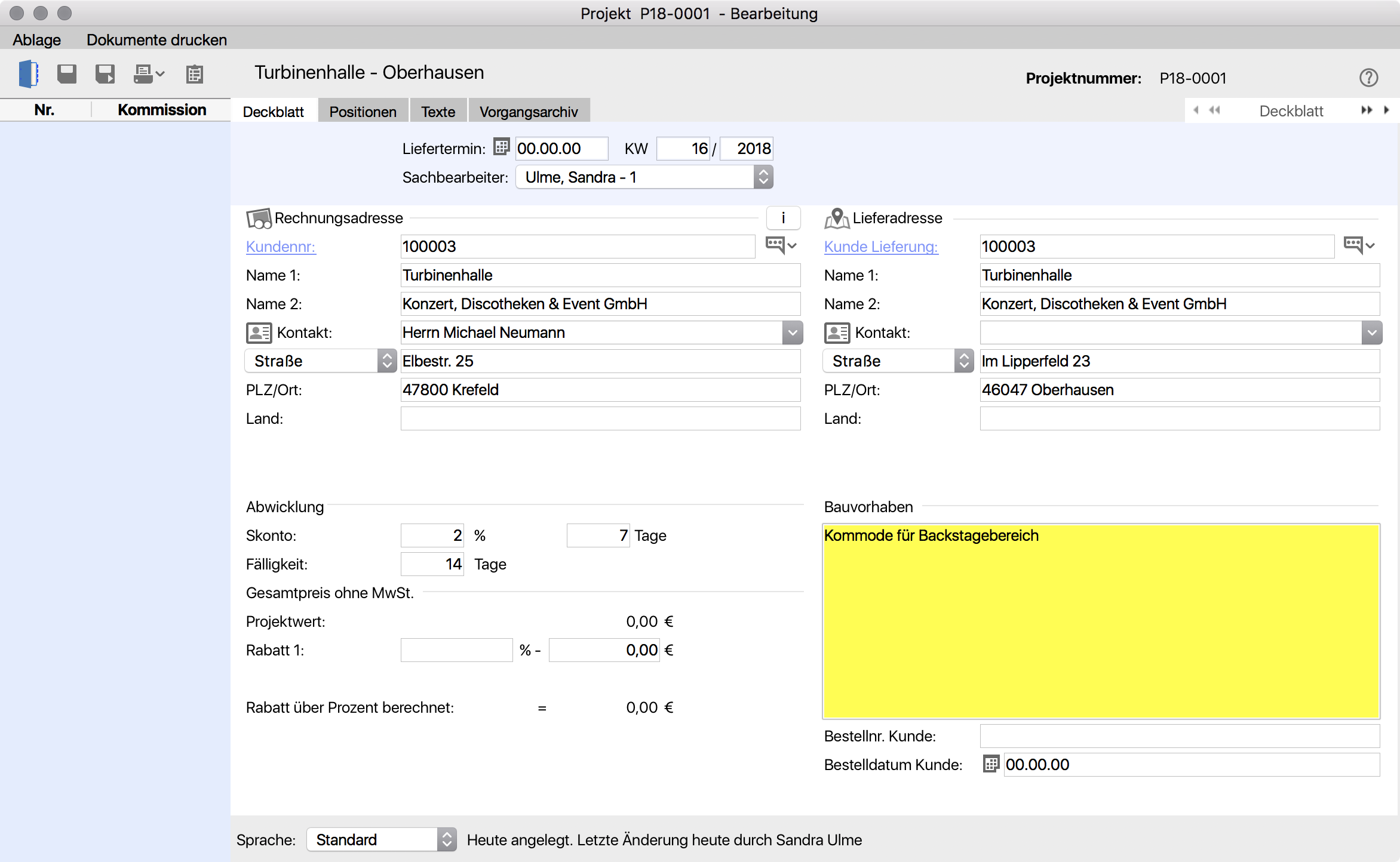Click Rechnungsadresse Name 1 Turbinenhalle field
This screenshot has width=1400, height=862.
(600, 275)
